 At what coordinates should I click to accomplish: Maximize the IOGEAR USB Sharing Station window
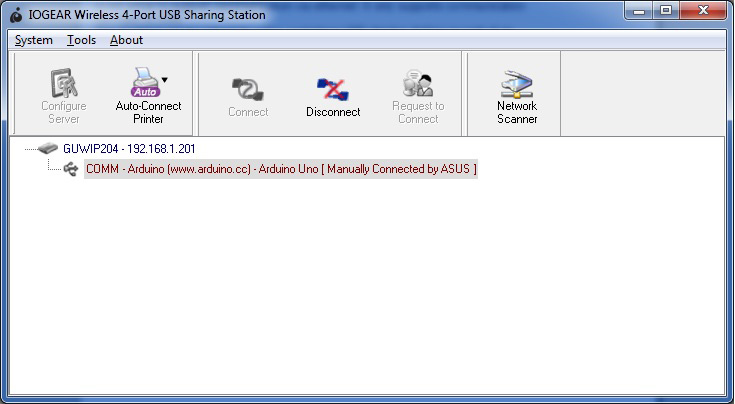[666, 11]
